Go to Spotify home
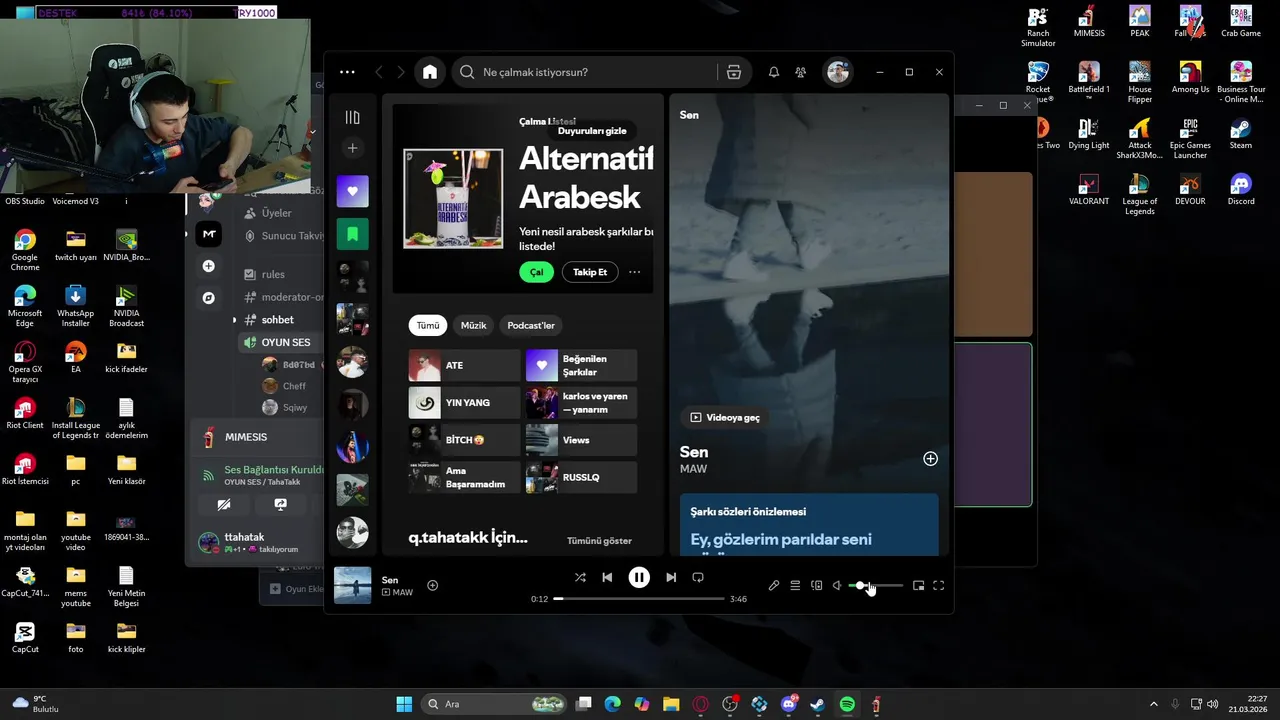Image resolution: width=1280 pixels, height=720 pixels. [x=430, y=72]
